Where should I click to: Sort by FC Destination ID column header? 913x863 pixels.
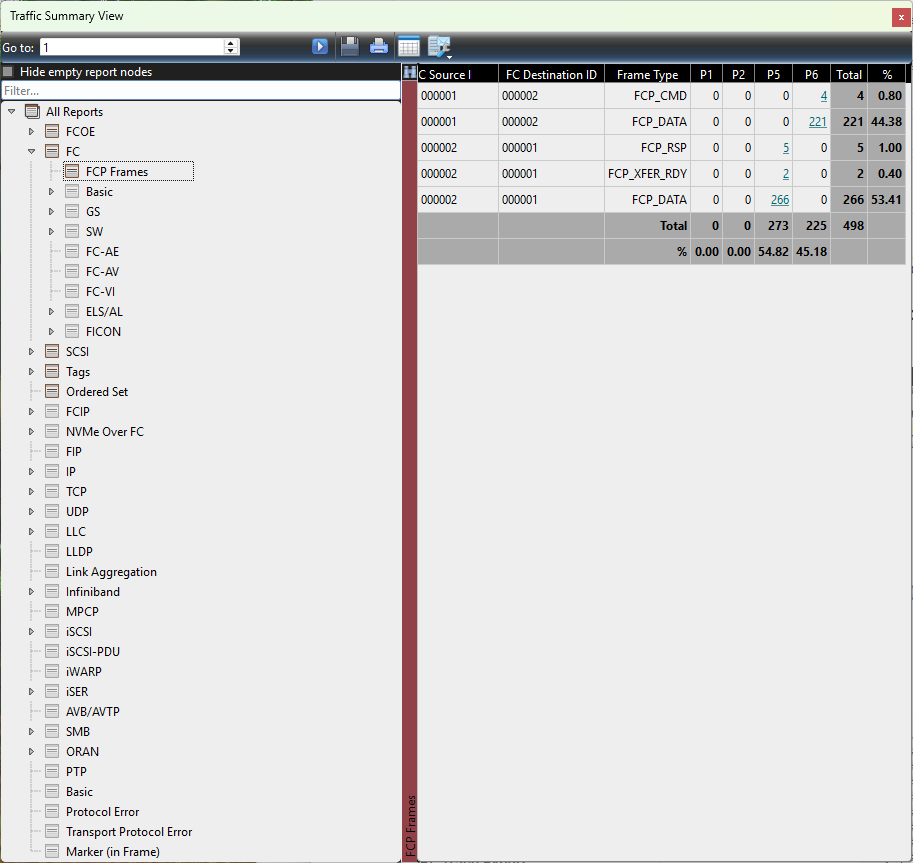tap(551, 75)
